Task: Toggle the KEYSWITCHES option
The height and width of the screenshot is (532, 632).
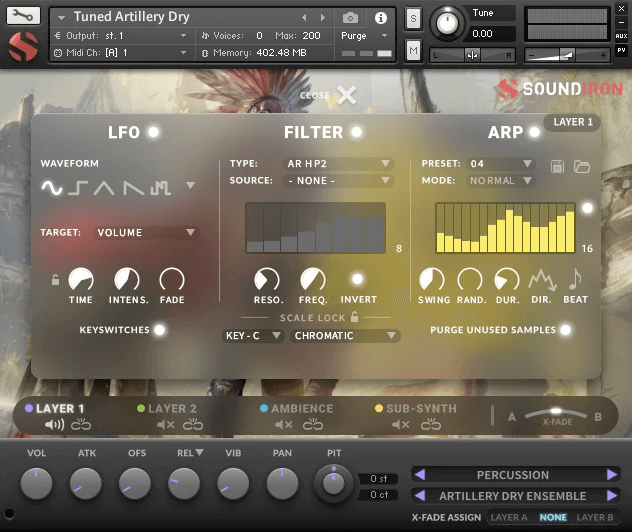Action: [160, 330]
